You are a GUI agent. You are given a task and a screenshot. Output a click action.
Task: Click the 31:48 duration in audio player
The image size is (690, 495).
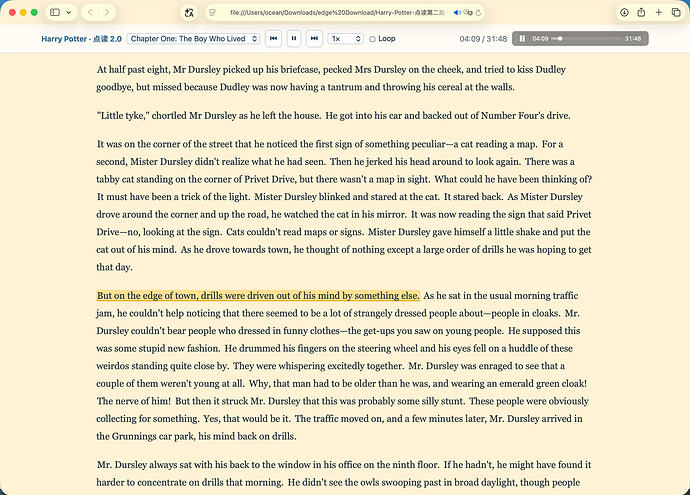pos(633,39)
